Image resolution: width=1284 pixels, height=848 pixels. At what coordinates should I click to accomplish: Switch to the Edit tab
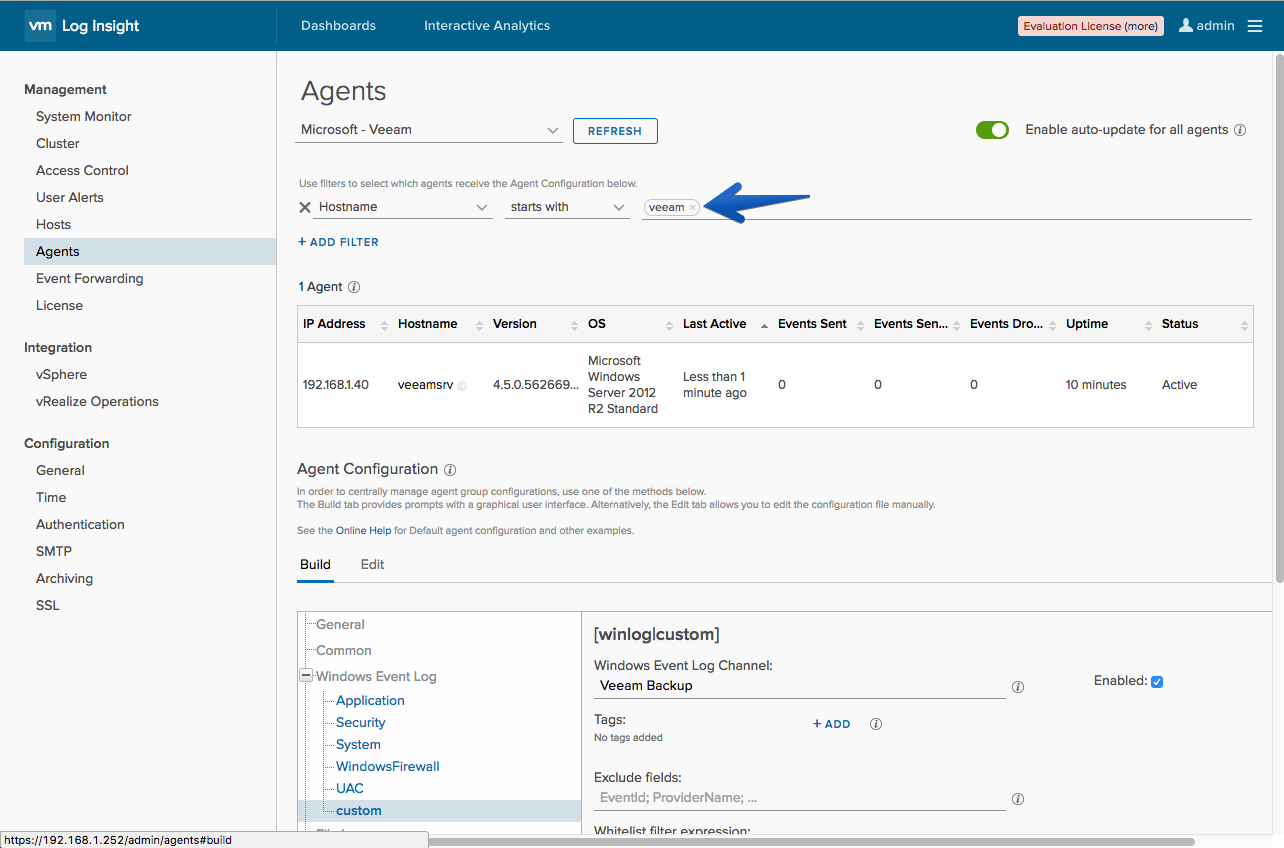pyautogui.click(x=372, y=564)
